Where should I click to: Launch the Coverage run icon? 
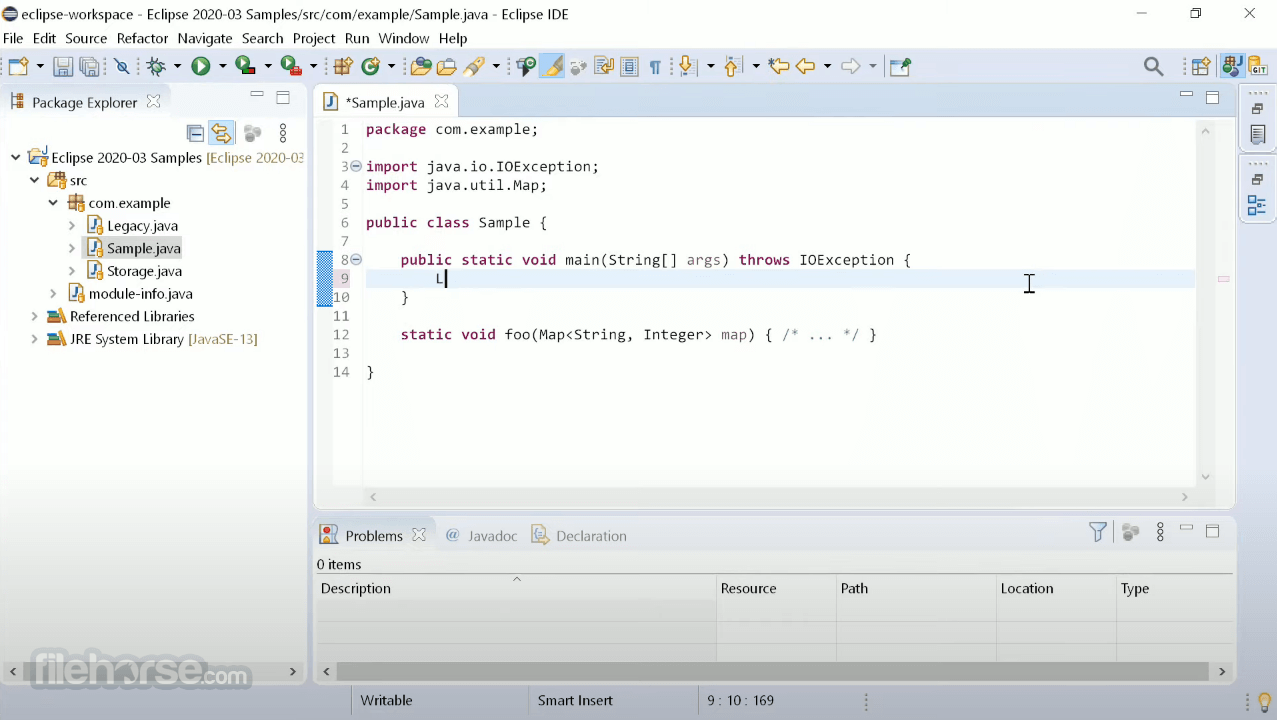click(x=245, y=67)
